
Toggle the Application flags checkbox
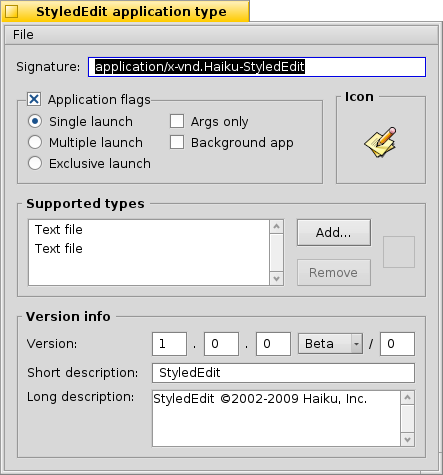coord(34,99)
